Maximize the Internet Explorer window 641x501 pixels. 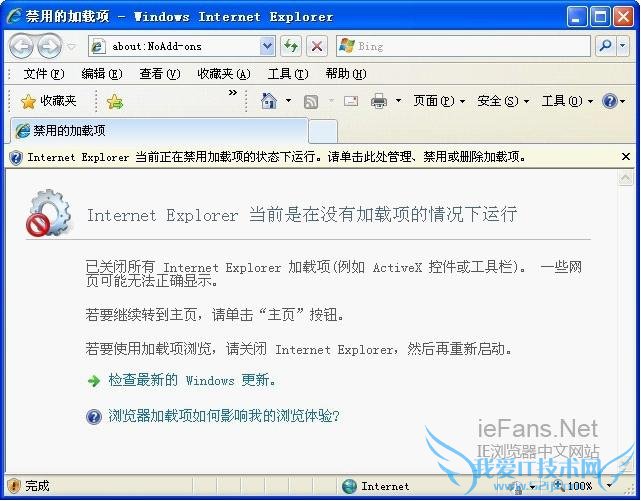point(600,17)
